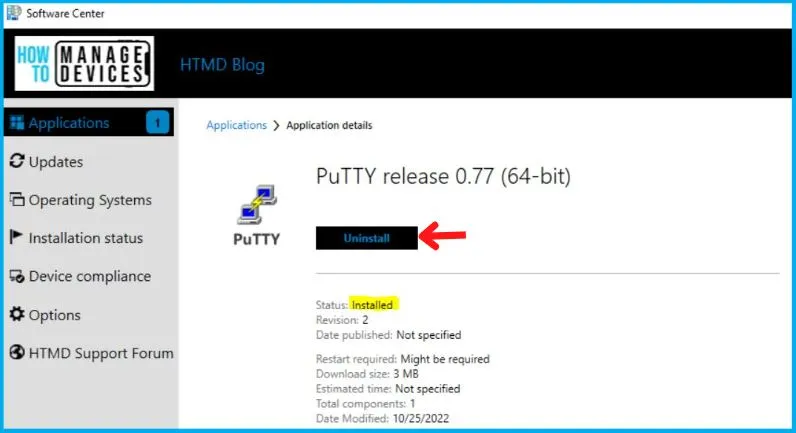View the Device compliance page

point(90,276)
